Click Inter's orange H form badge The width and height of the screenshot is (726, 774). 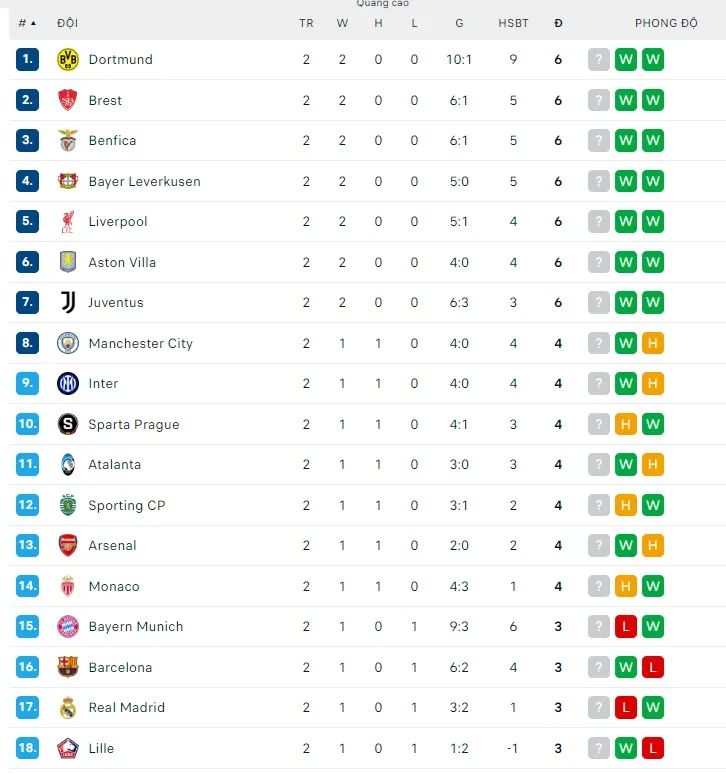[x=653, y=383]
